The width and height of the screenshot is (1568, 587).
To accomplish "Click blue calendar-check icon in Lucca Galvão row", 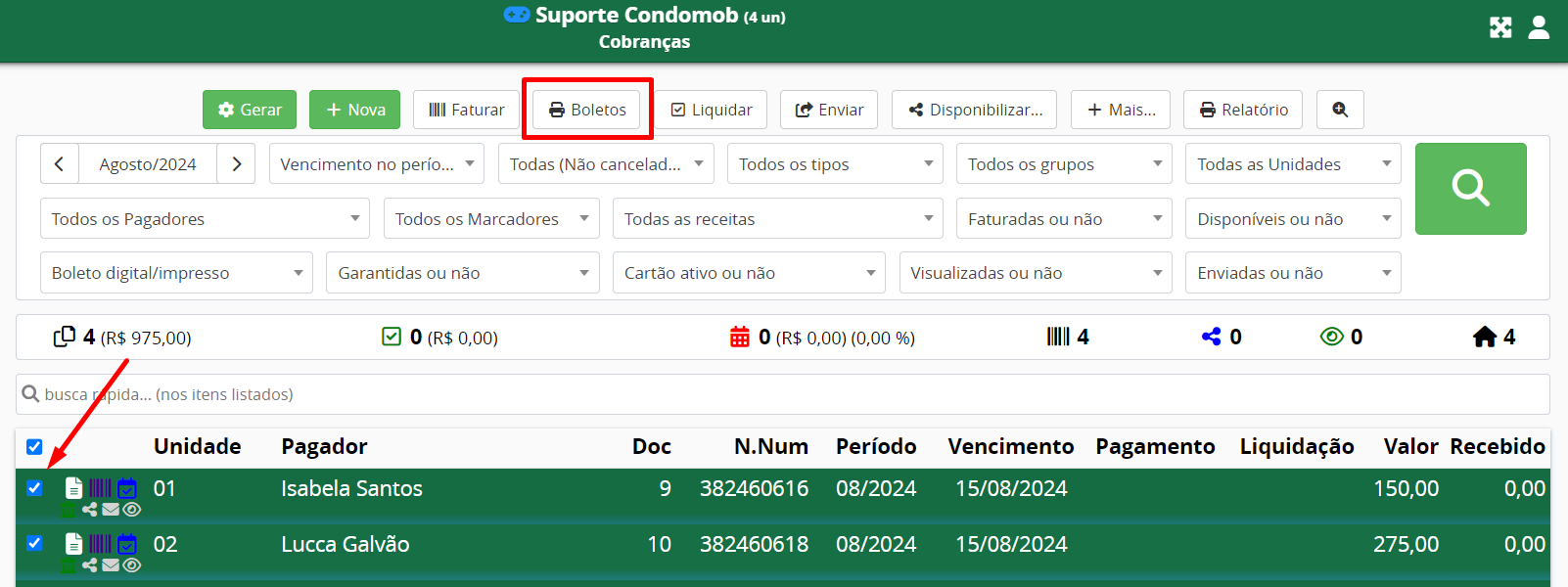I will pos(126,544).
